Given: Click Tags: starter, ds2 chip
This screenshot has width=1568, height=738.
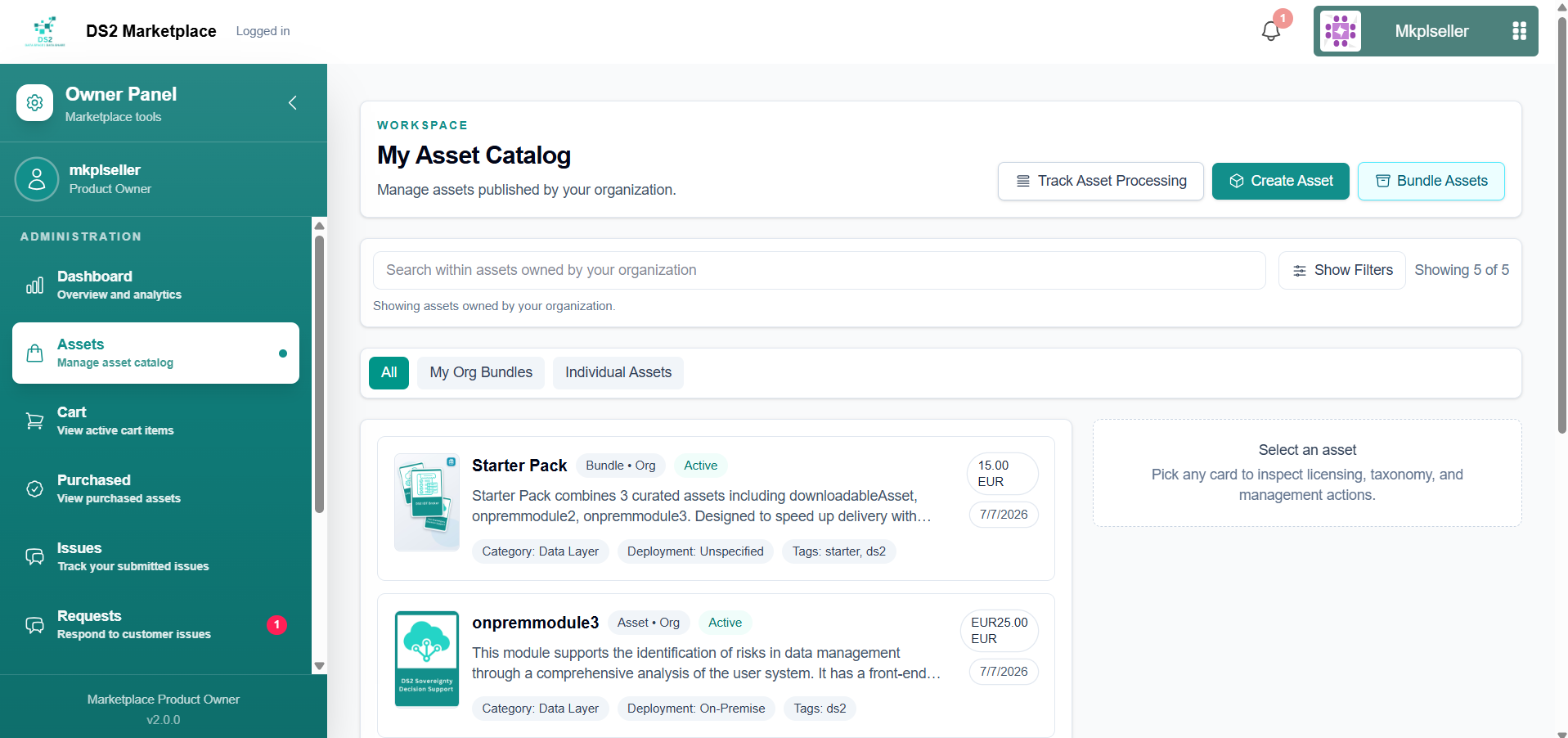Looking at the screenshot, I should 839,551.
